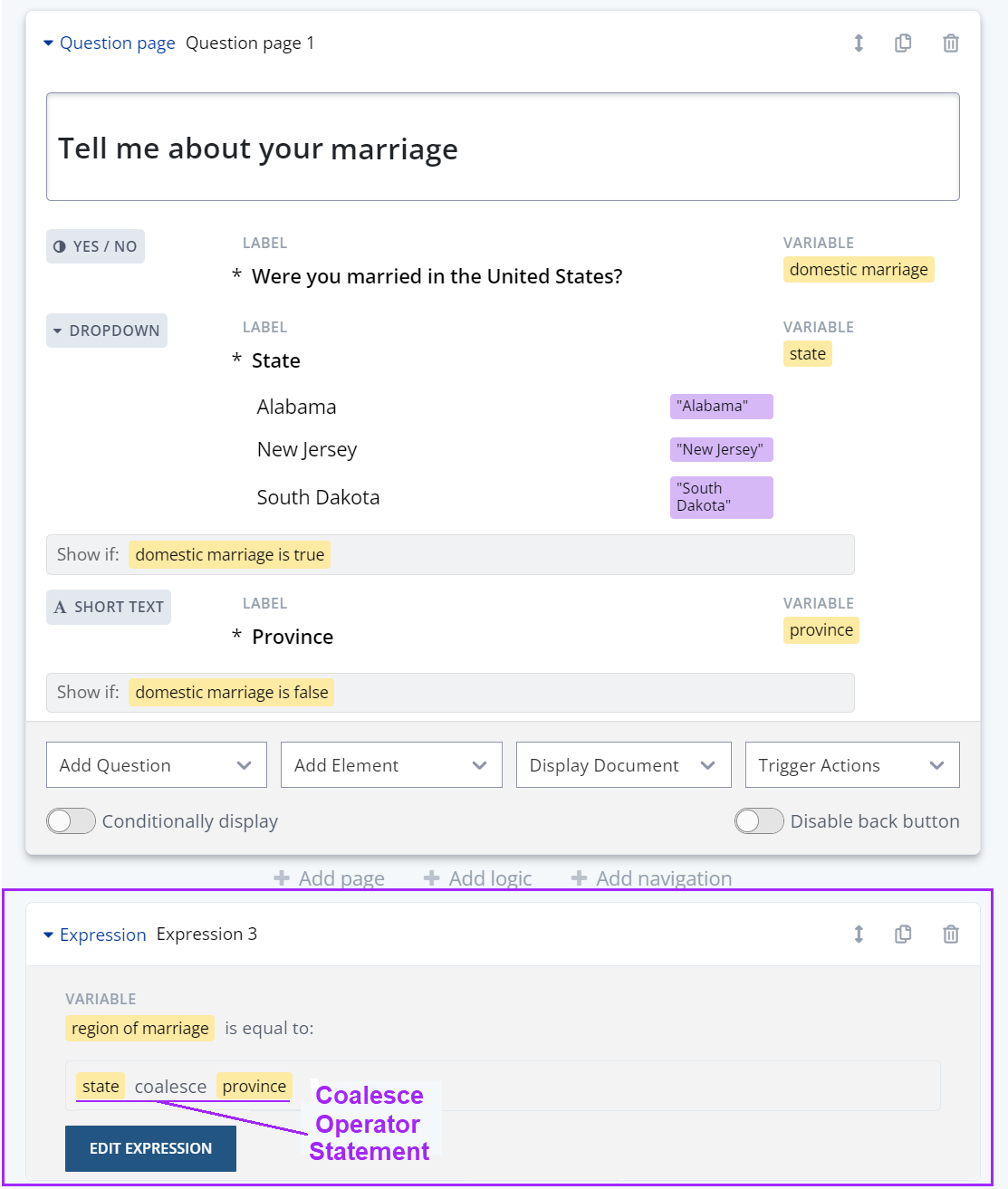
Task: Click Add page link
Action: point(330,878)
